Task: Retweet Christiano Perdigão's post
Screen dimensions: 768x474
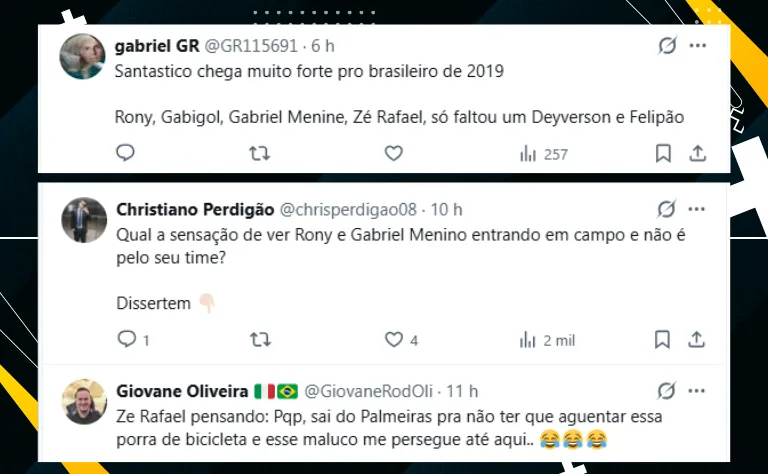Action: pyautogui.click(x=259, y=340)
